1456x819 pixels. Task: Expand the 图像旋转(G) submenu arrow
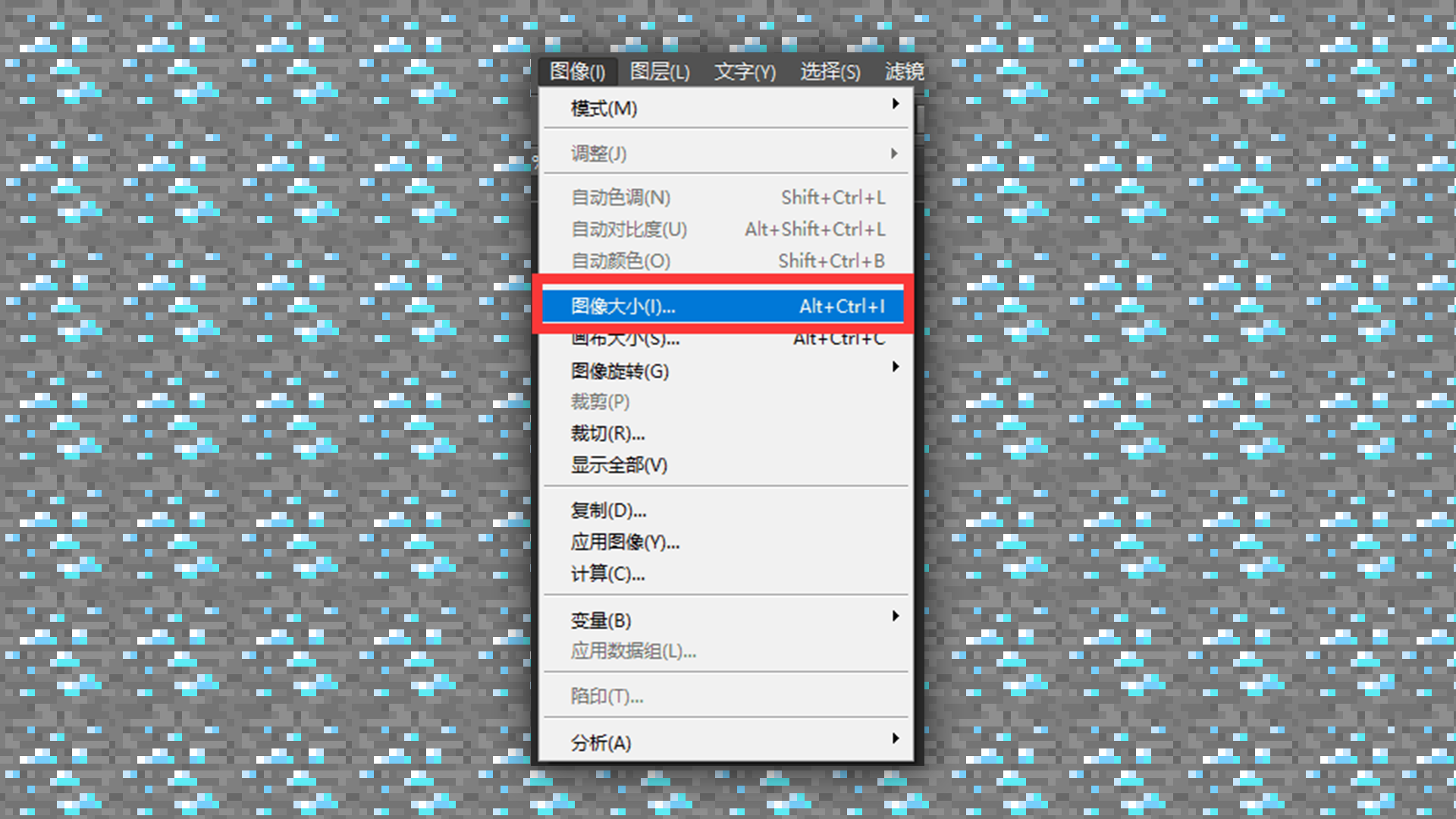(896, 367)
